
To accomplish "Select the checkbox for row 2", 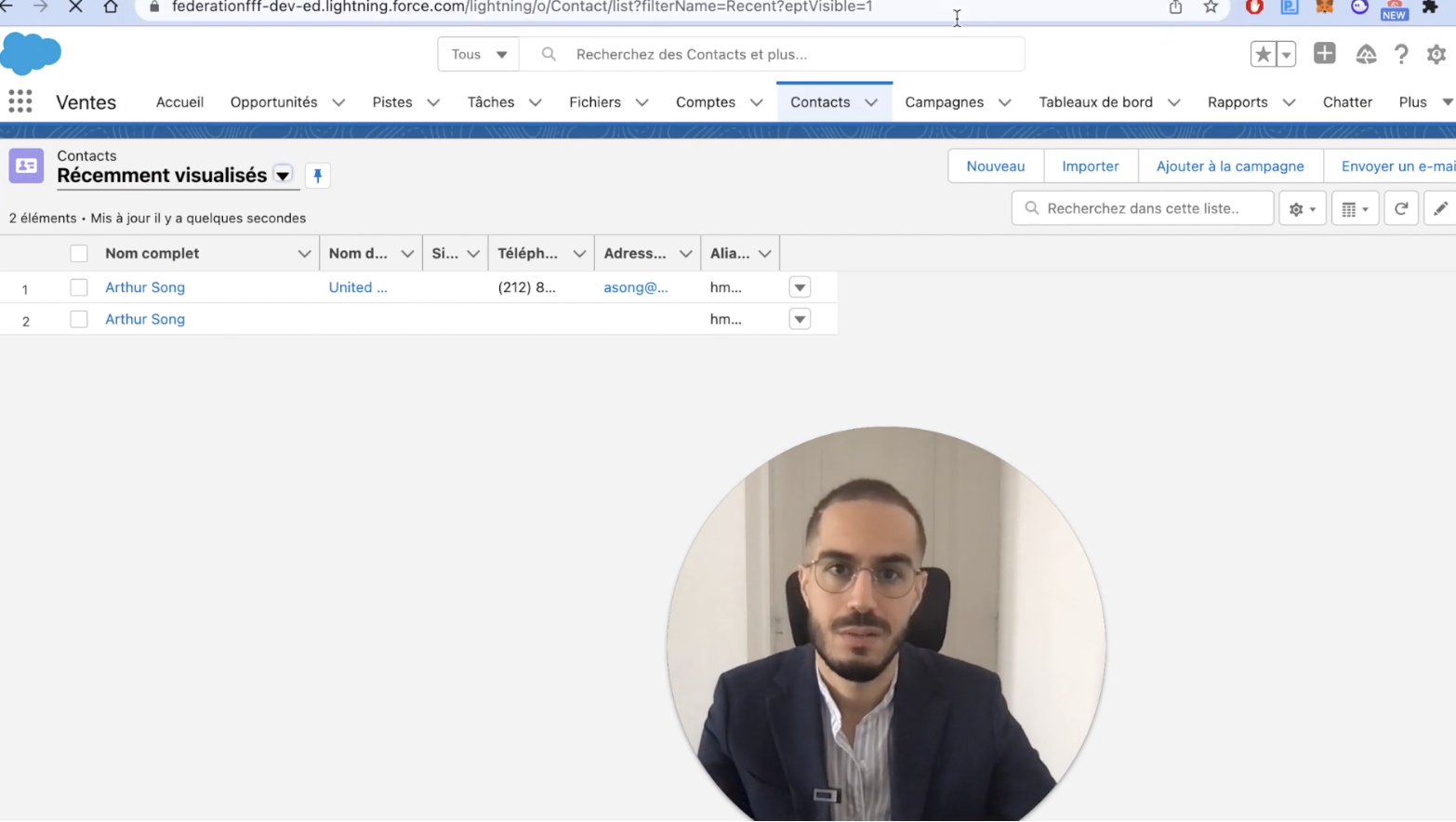I will [79, 320].
